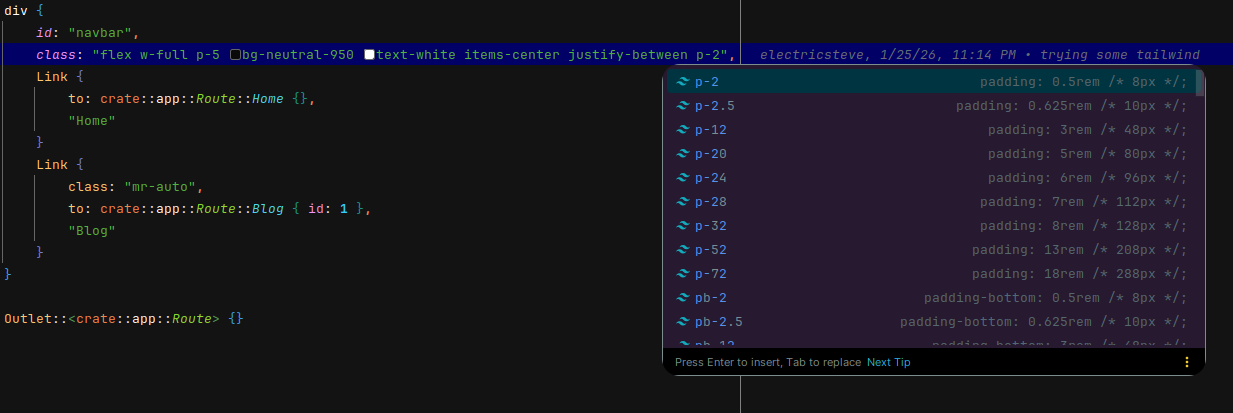The width and height of the screenshot is (1233, 413).
Task: Click the Tailwind icon next to p-32
Action: click(x=683, y=226)
